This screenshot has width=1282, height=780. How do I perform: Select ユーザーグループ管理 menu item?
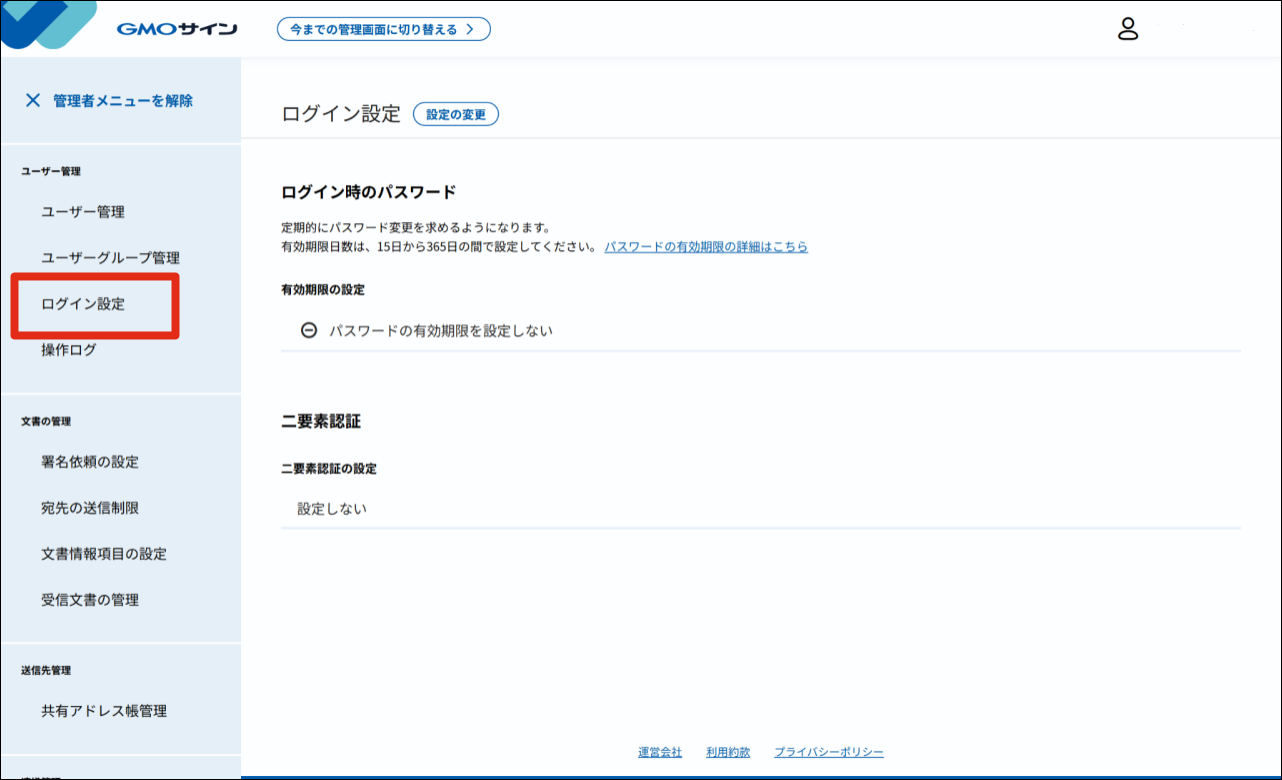[x=110, y=258]
